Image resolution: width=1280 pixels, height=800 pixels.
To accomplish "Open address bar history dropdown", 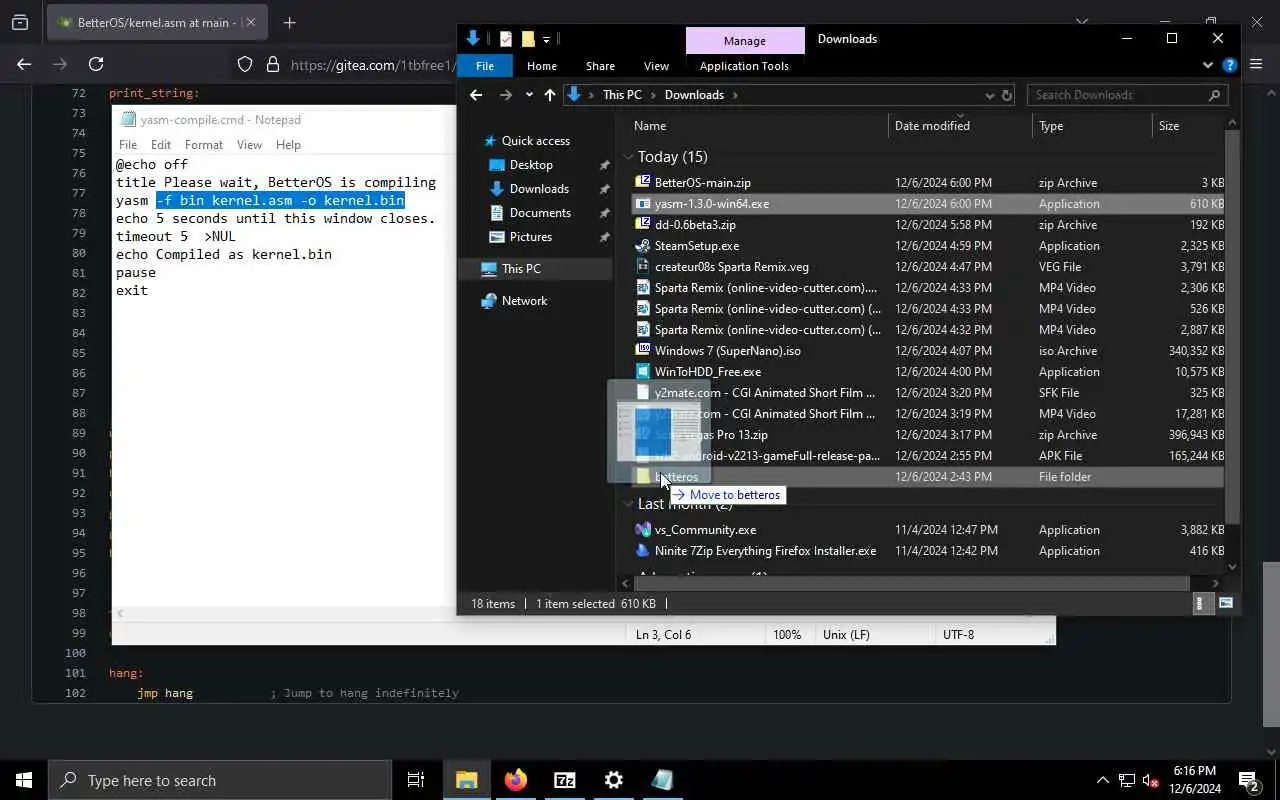I will point(990,95).
